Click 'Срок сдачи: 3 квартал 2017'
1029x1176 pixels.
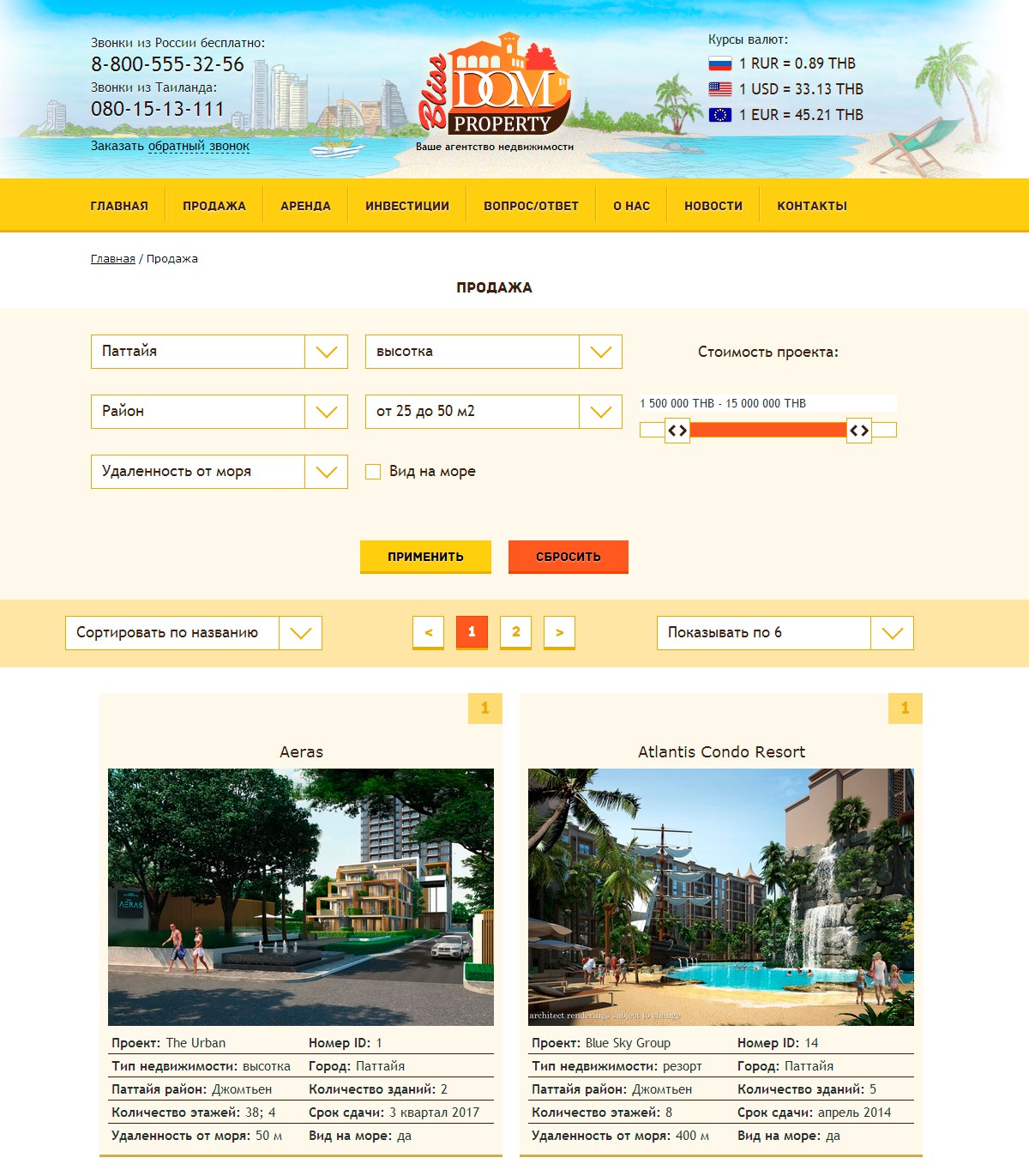[394, 1113]
